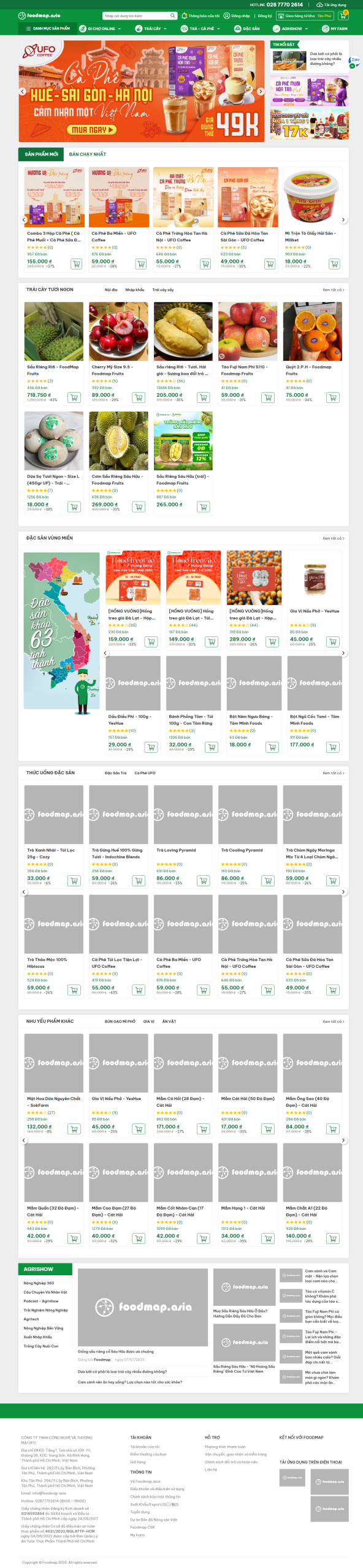Screen dimensions: 363x1568
Task: Select 'Cà Phê UFO' drinks tab
Action: [x=145, y=773]
